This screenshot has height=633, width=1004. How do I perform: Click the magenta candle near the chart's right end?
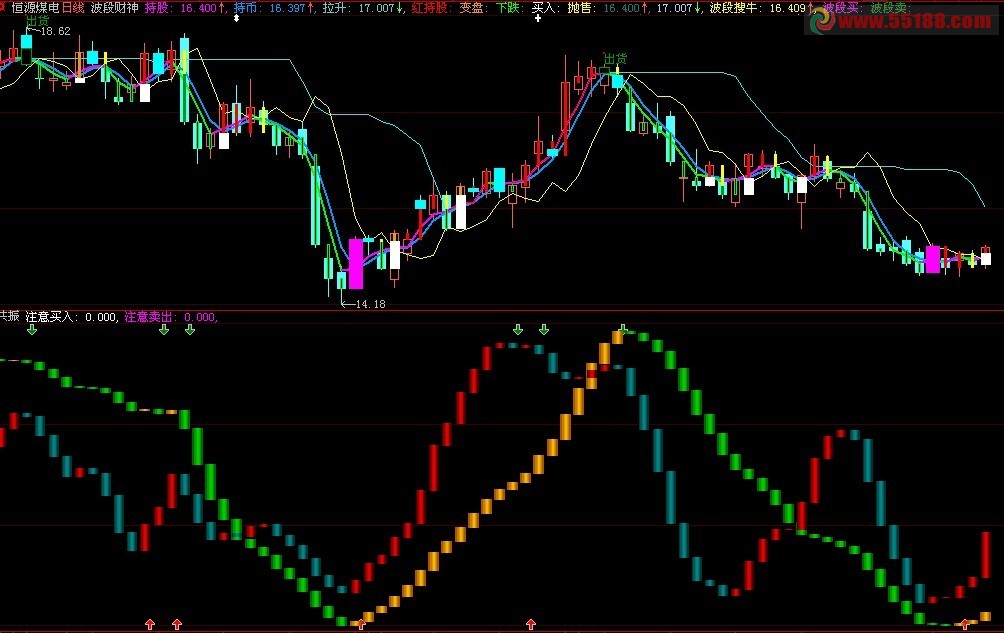pos(933,259)
